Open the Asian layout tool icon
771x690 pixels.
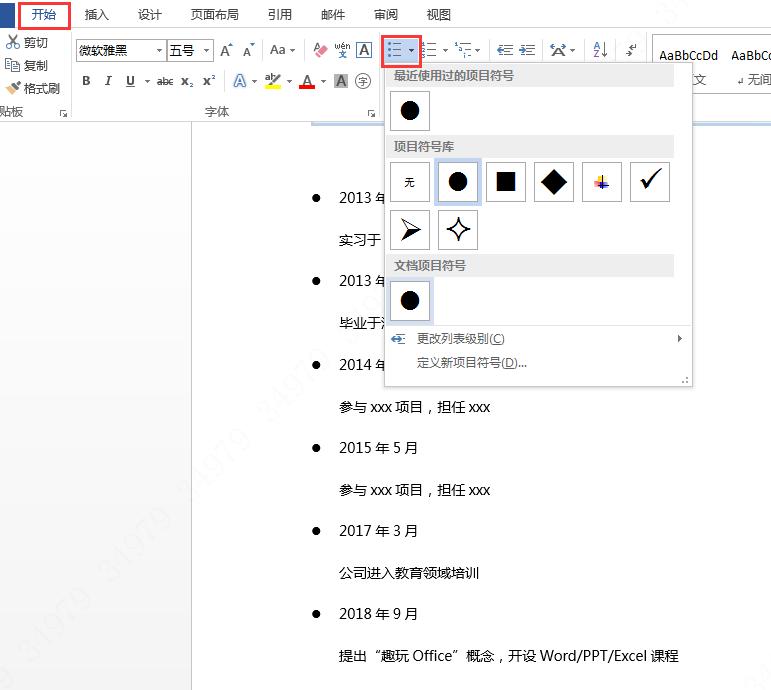pos(558,50)
